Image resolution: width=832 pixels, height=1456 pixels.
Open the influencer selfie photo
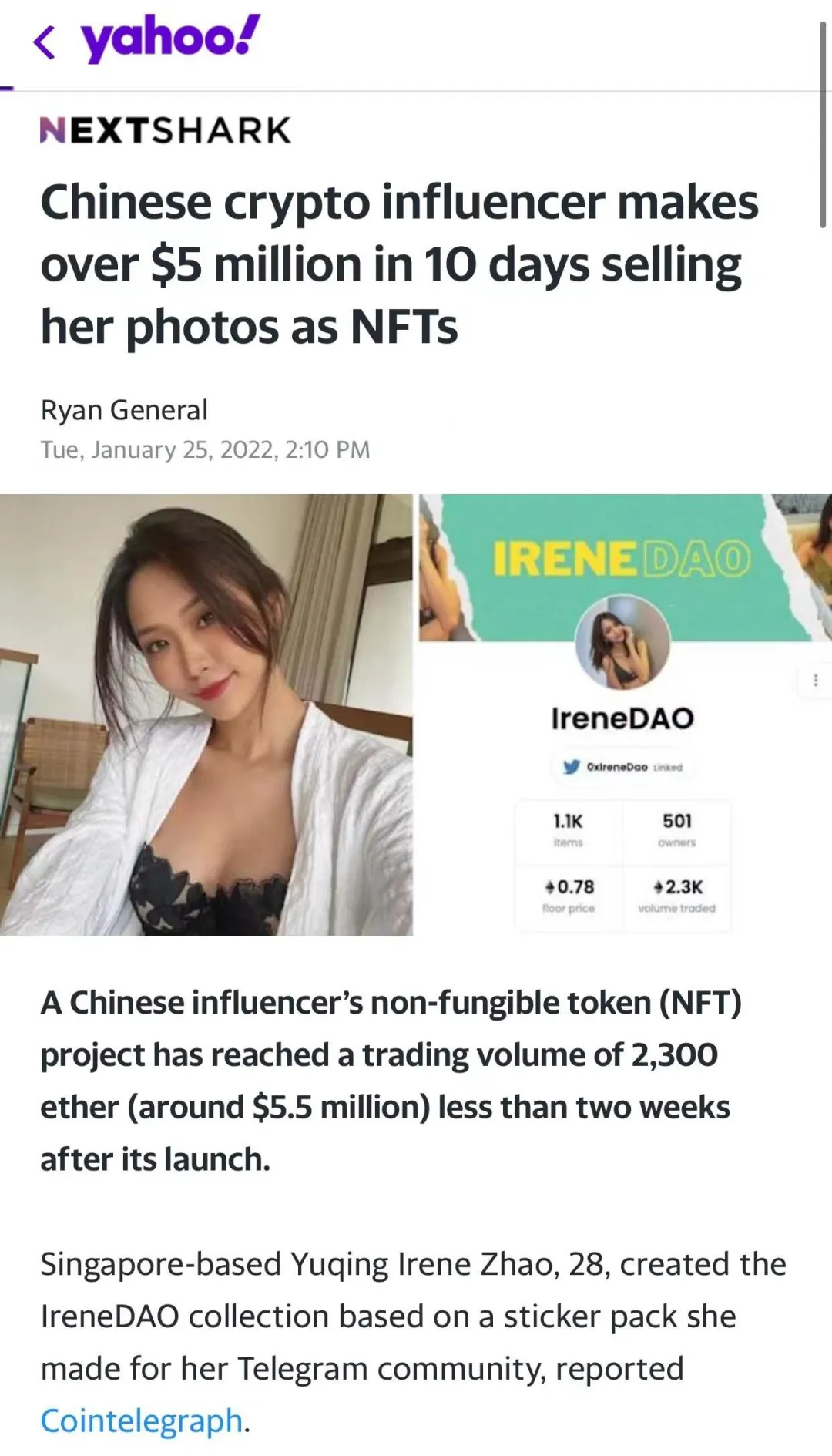click(x=206, y=715)
